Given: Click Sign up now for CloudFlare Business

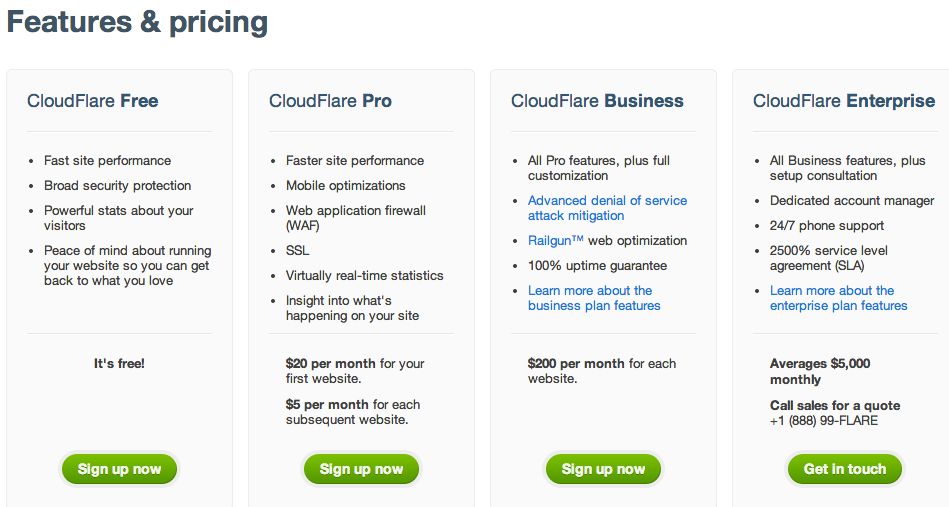Looking at the screenshot, I should click(x=603, y=469).
